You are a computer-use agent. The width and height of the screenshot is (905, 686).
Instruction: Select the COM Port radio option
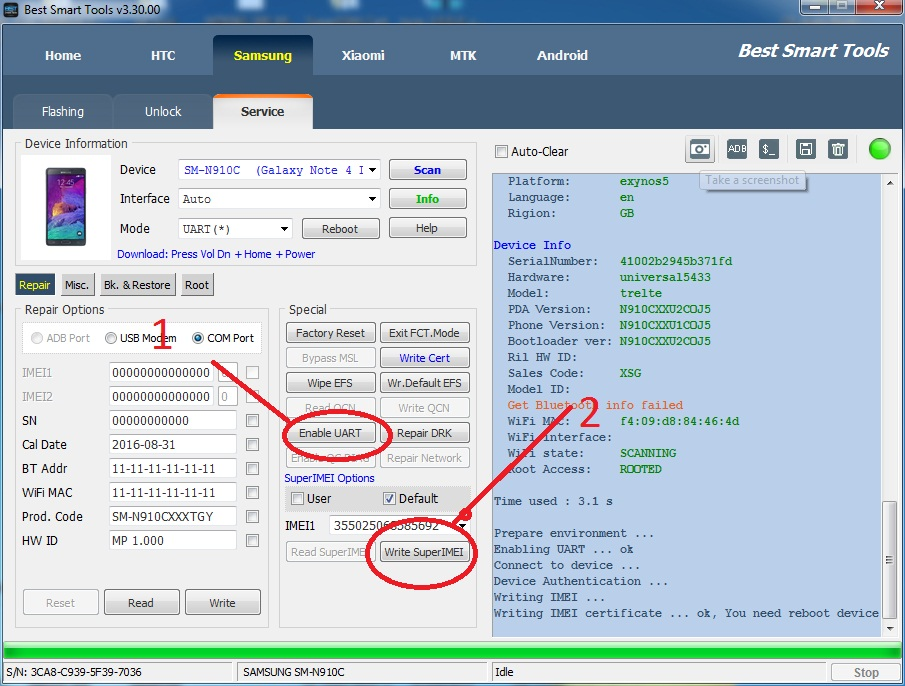(x=198, y=338)
